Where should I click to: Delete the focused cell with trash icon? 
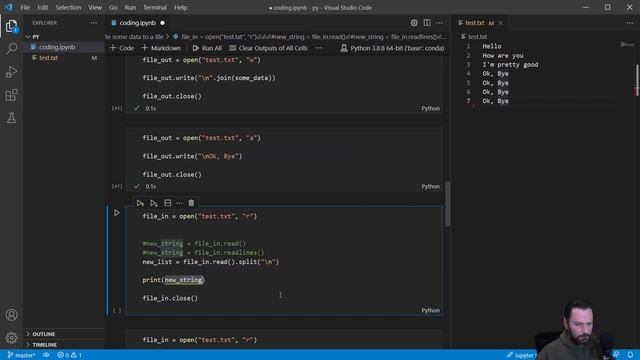click(191, 203)
